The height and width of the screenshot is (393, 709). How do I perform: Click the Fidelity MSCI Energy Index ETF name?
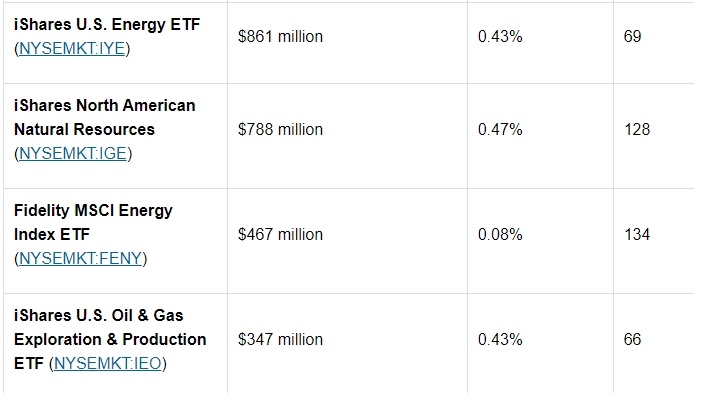coord(93,222)
